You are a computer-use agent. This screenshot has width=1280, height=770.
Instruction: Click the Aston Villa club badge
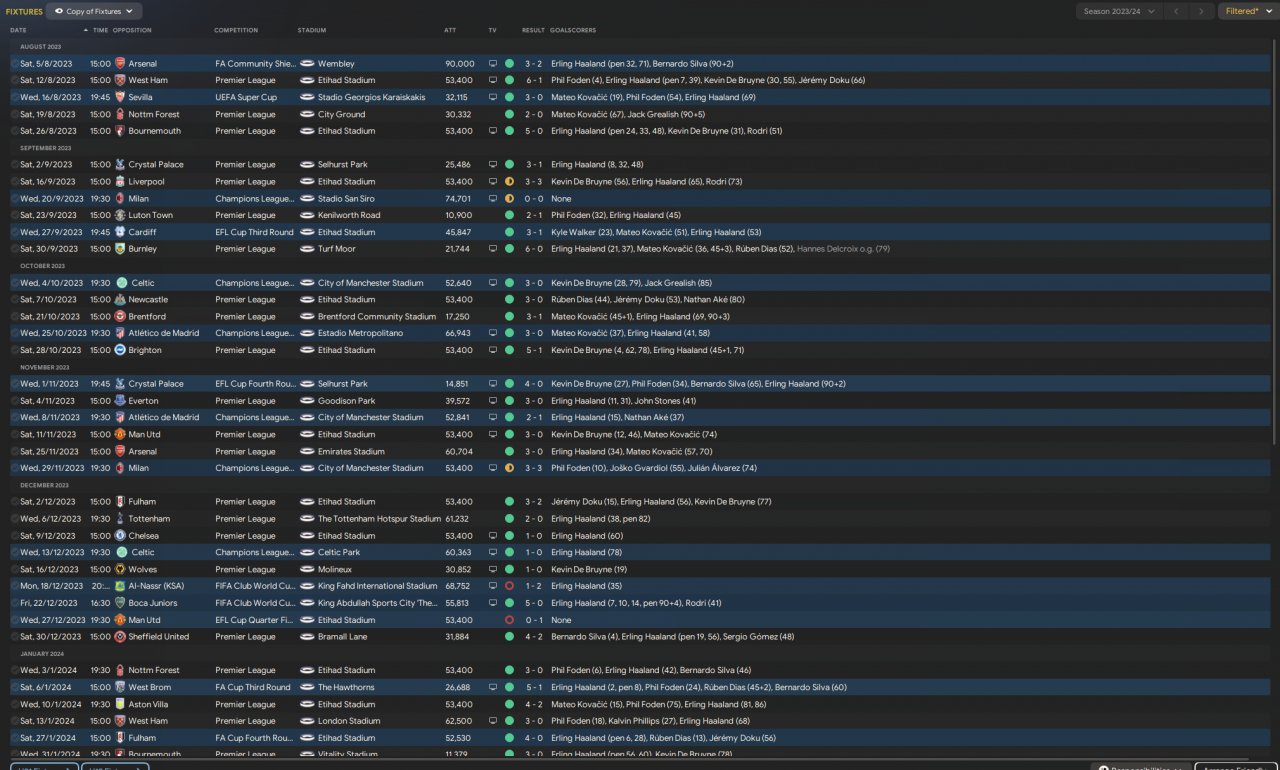(x=120, y=705)
